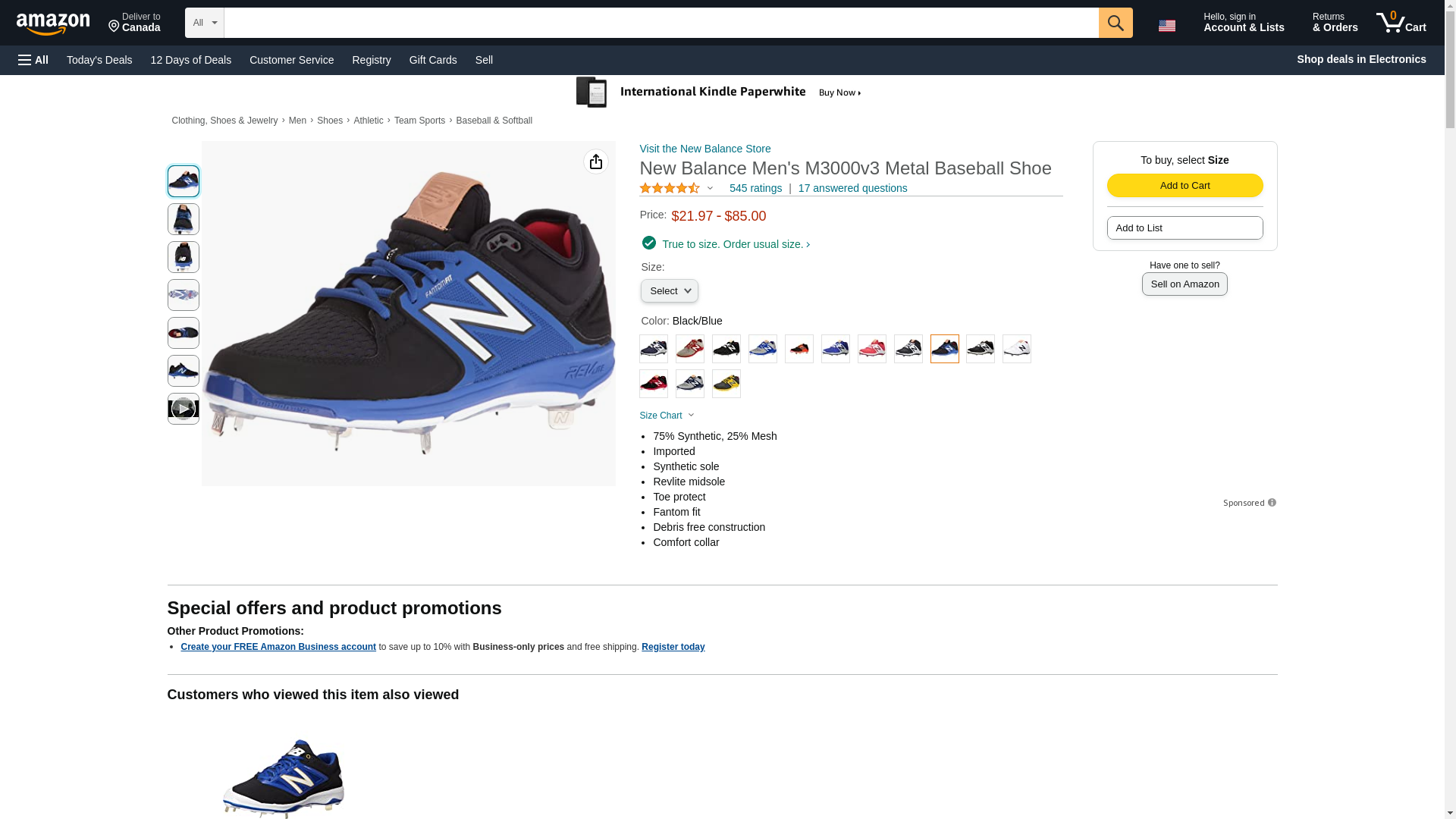Image resolution: width=1456 pixels, height=819 pixels.
Task: Select the white shoe color swatch
Action: point(1016,349)
